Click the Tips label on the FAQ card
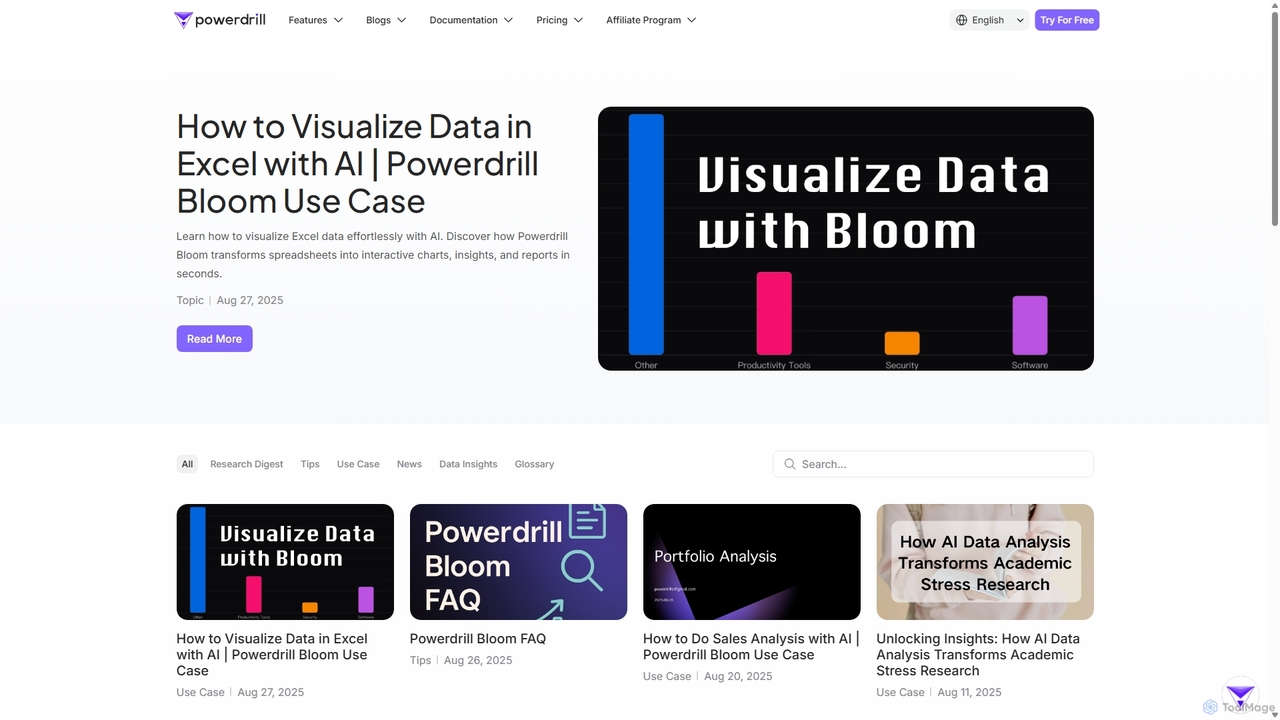1280x720 pixels. [x=421, y=660]
